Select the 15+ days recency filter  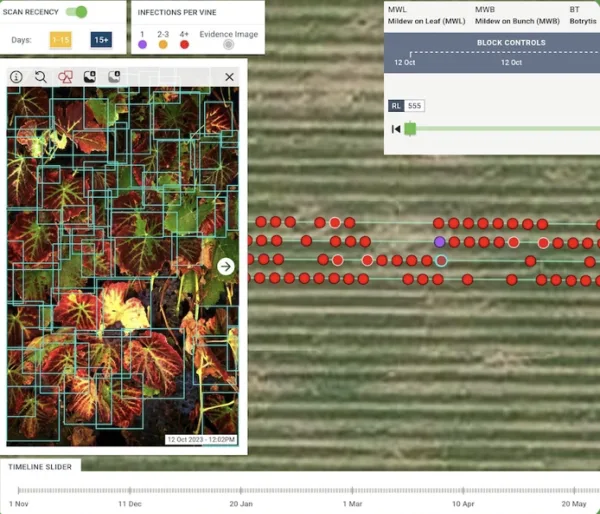[x=101, y=40]
